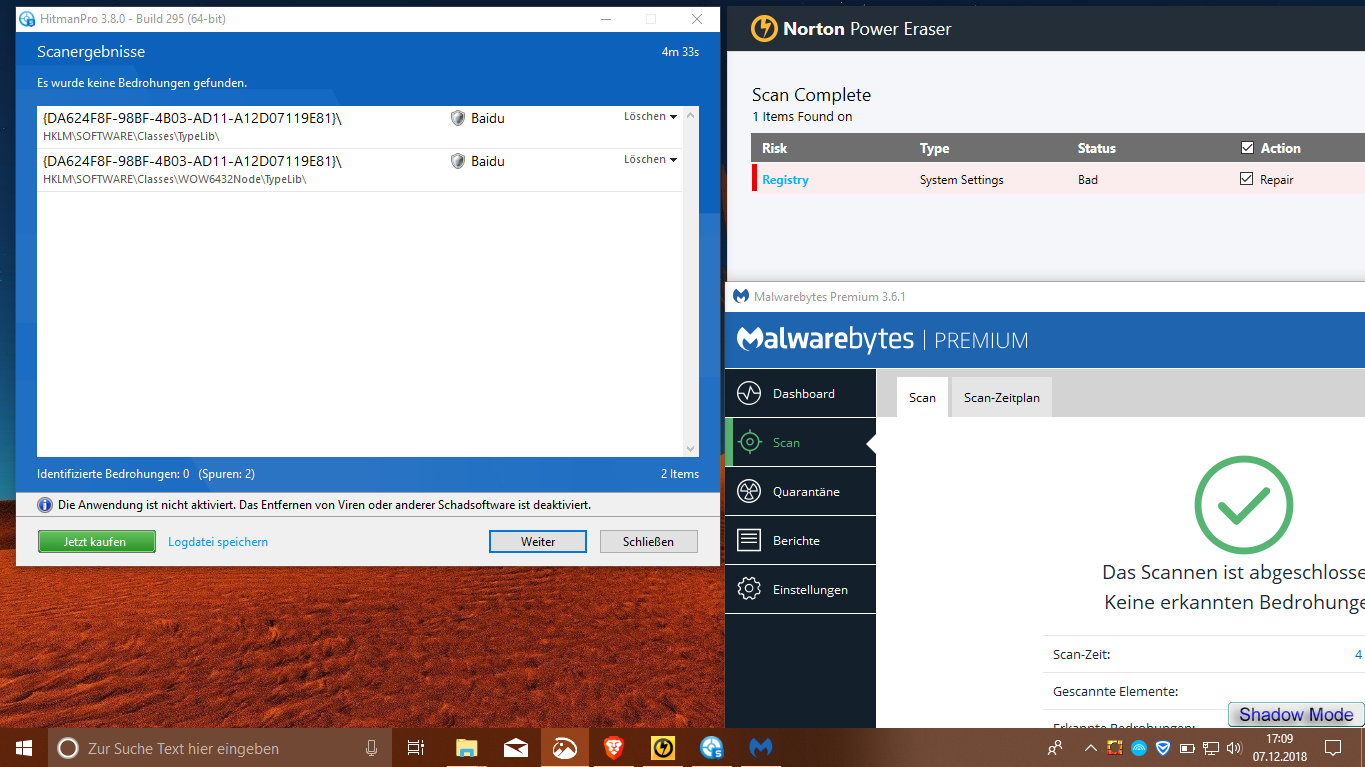This screenshot has width=1365, height=767.
Task: Click the microphone icon in the taskbar search
Action: [372, 747]
